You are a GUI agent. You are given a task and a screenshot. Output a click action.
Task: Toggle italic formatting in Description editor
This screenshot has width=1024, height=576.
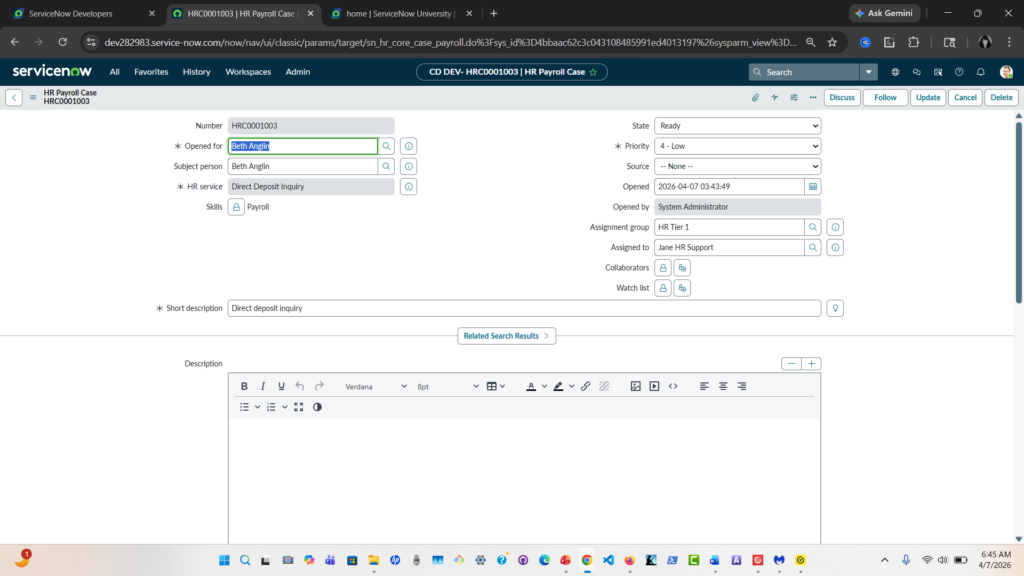tap(263, 386)
